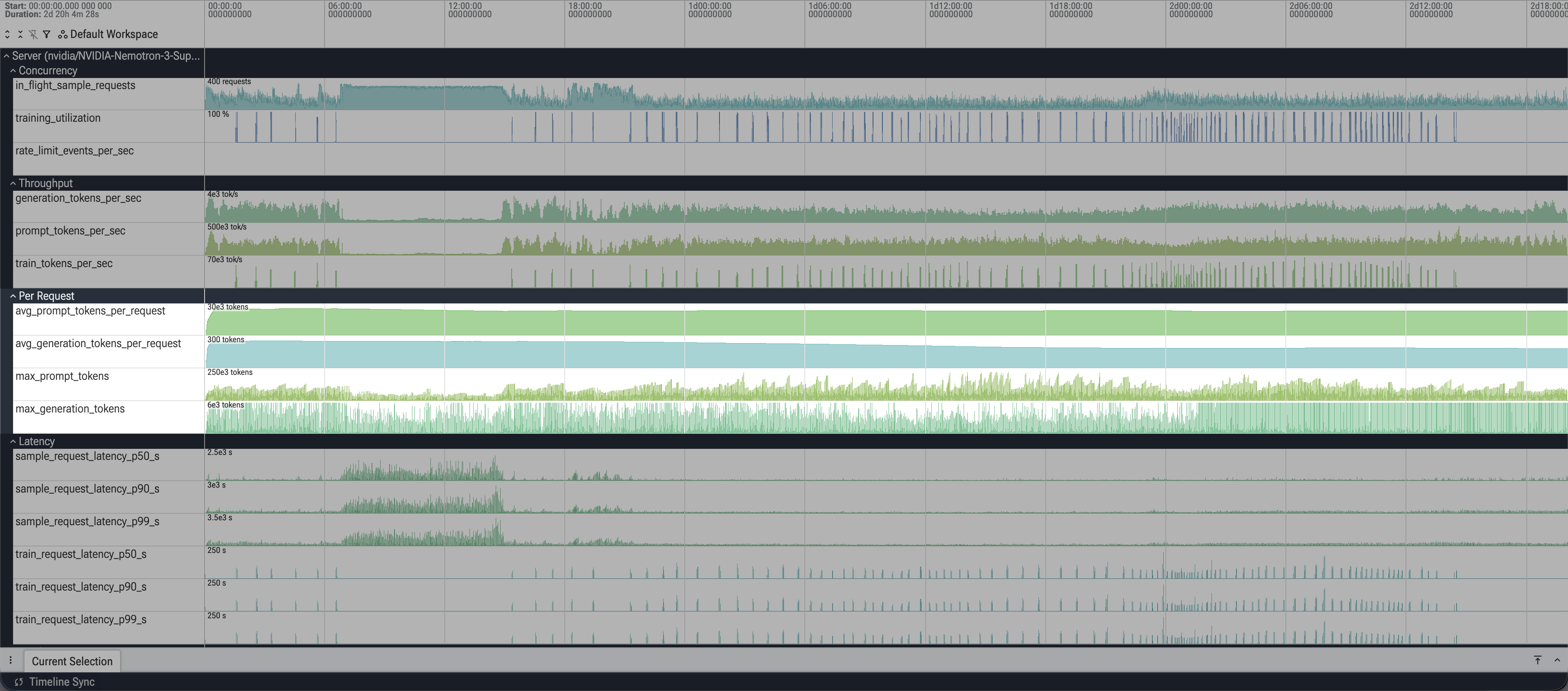Switch to the Current Selection tab
This screenshot has width=1568, height=691.
pyautogui.click(x=72, y=661)
